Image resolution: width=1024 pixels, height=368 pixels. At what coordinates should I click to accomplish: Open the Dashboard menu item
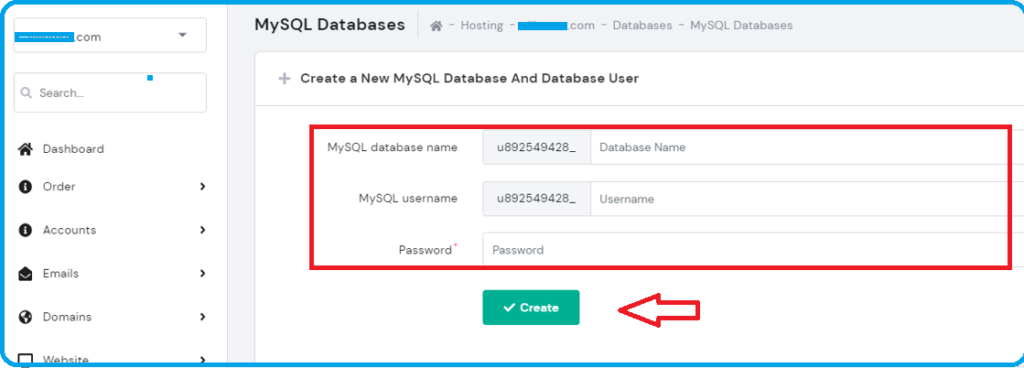click(x=73, y=149)
